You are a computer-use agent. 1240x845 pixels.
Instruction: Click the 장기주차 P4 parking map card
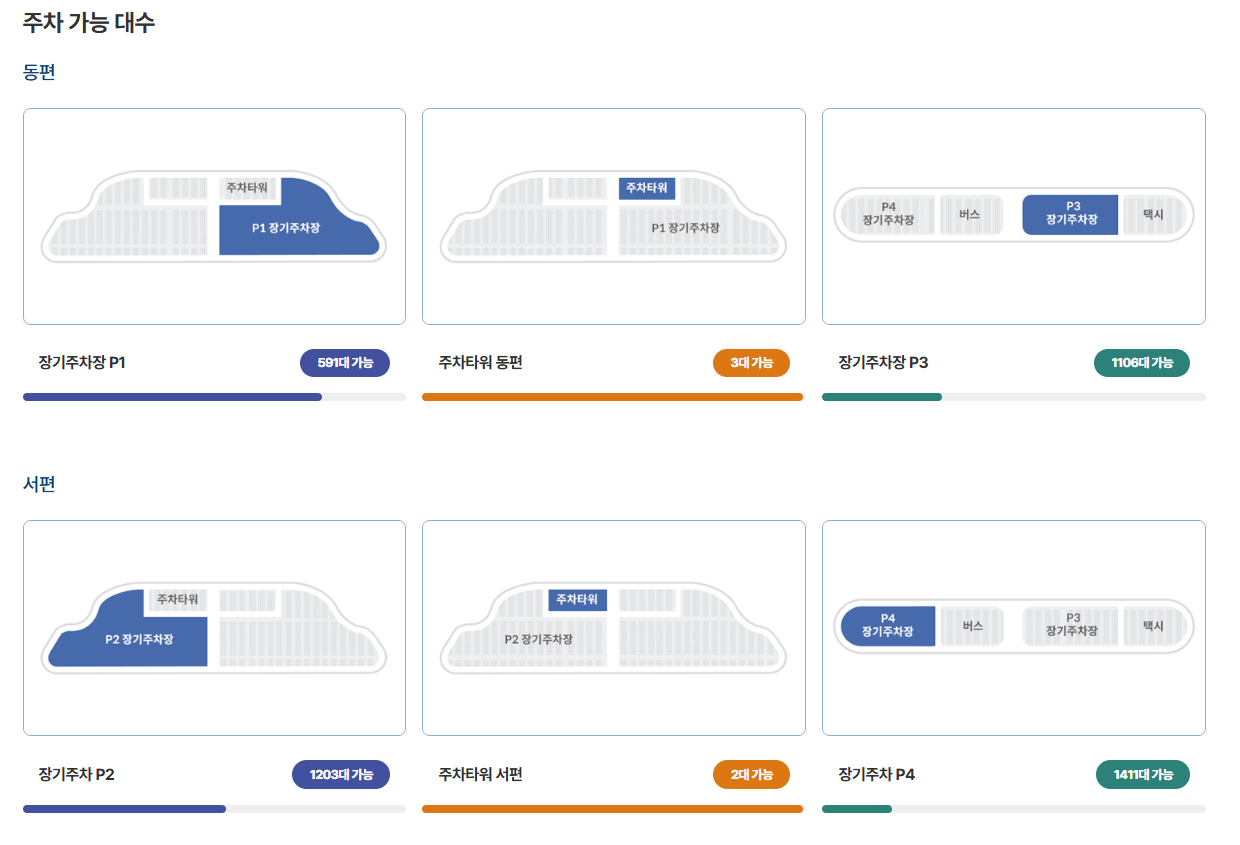[x=1014, y=628]
